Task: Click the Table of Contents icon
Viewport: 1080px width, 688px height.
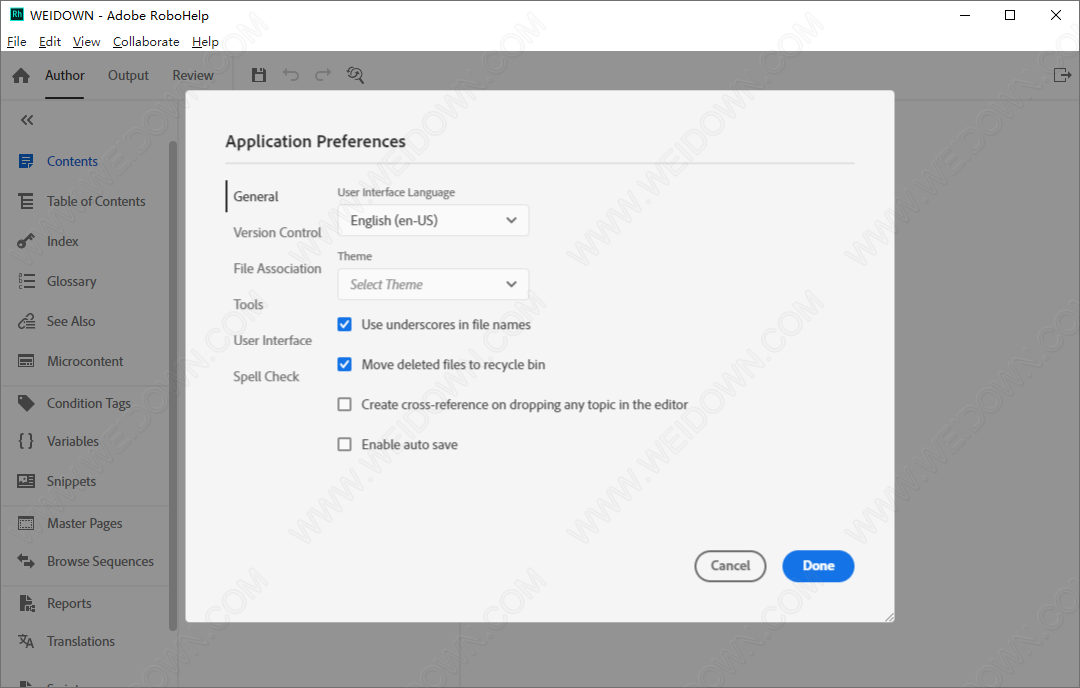Action: pyautogui.click(x=26, y=201)
